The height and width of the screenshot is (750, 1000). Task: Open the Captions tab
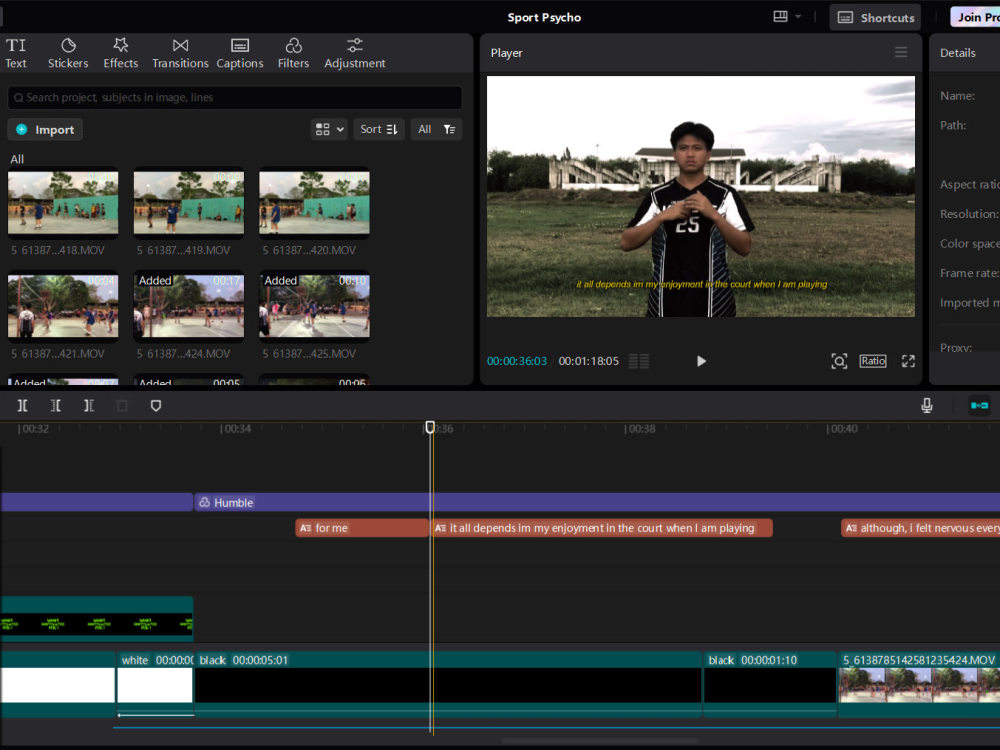pyautogui.click(x=240, y=54)
